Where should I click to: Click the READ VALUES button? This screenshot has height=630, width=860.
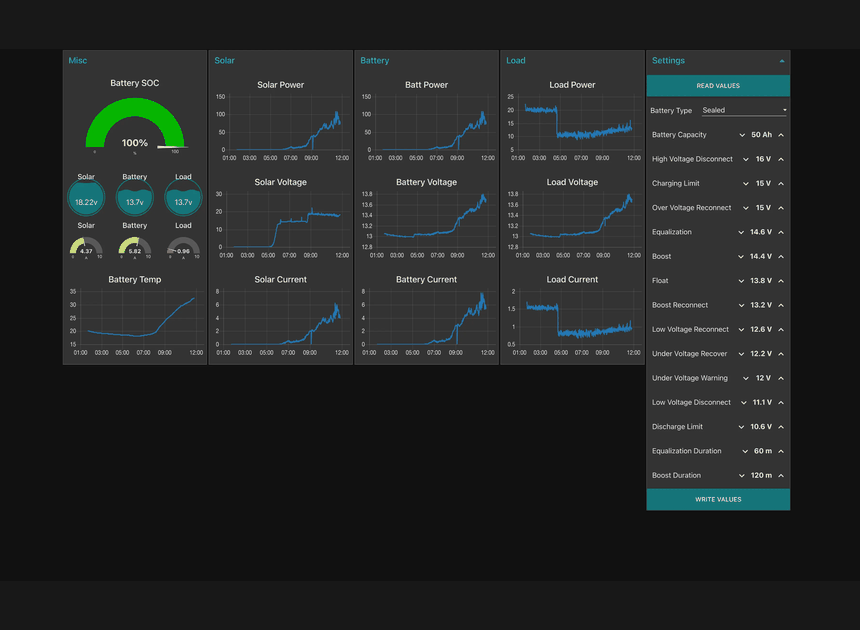pyautogui.click(x=718, y=86)
